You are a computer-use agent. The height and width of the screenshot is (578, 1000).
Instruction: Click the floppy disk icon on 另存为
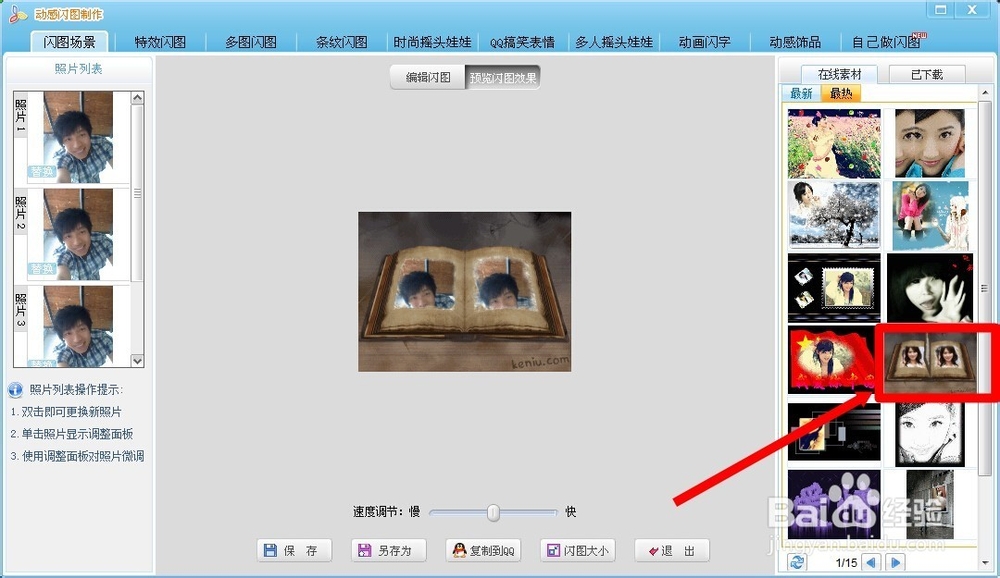coord(364,549)
